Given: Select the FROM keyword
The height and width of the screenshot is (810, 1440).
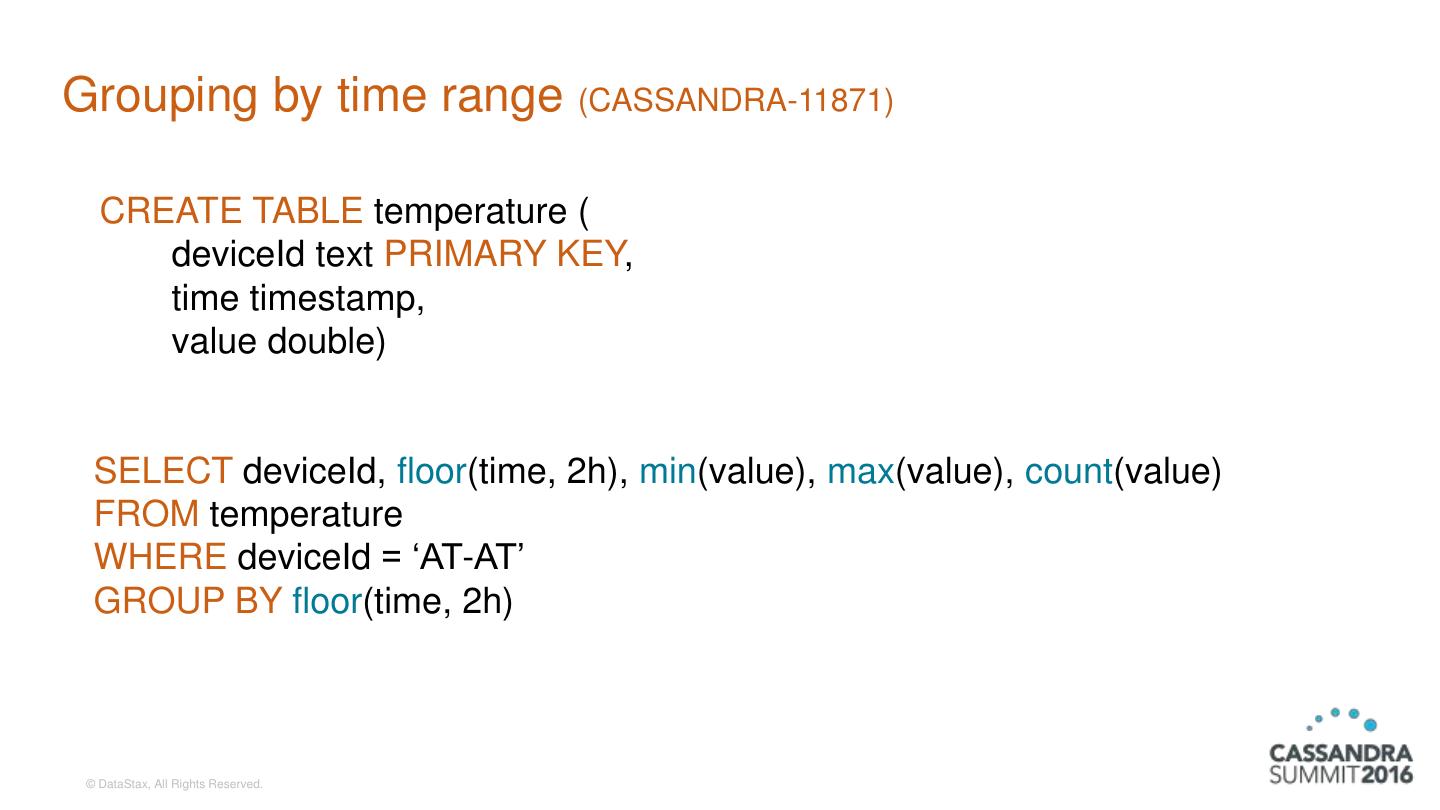Looking at the screenshot, I should point(146,514).
